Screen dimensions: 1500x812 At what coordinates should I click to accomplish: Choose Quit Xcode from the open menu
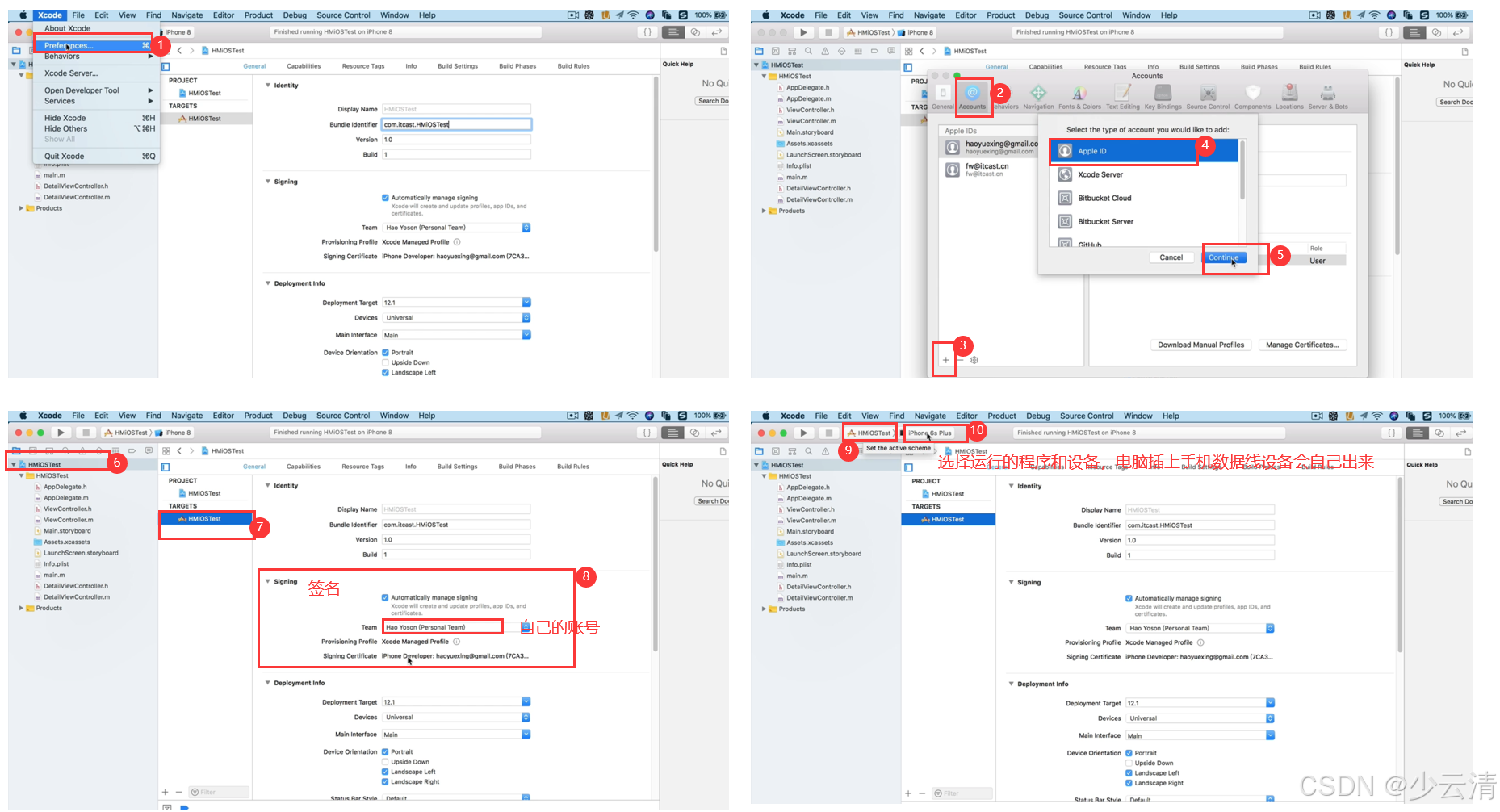(96, 157)
